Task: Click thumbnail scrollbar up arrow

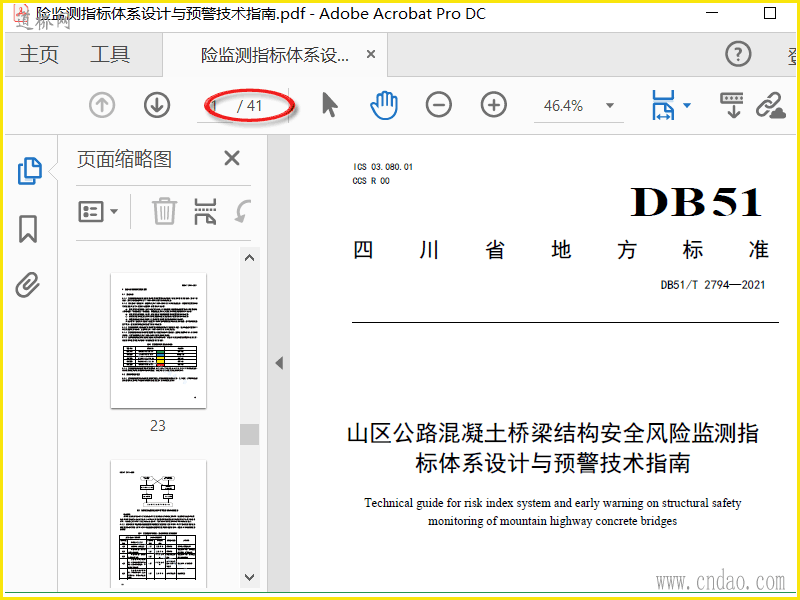Action: tap(249, 258)
